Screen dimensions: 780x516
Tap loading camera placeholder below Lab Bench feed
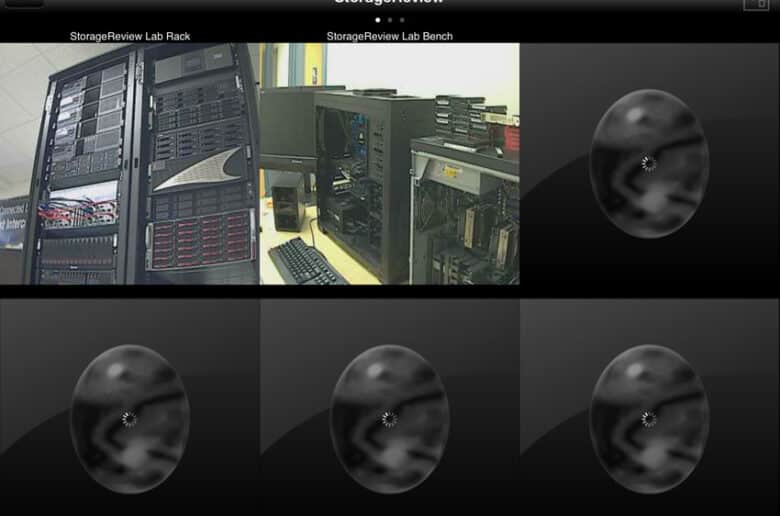(390, 407)
